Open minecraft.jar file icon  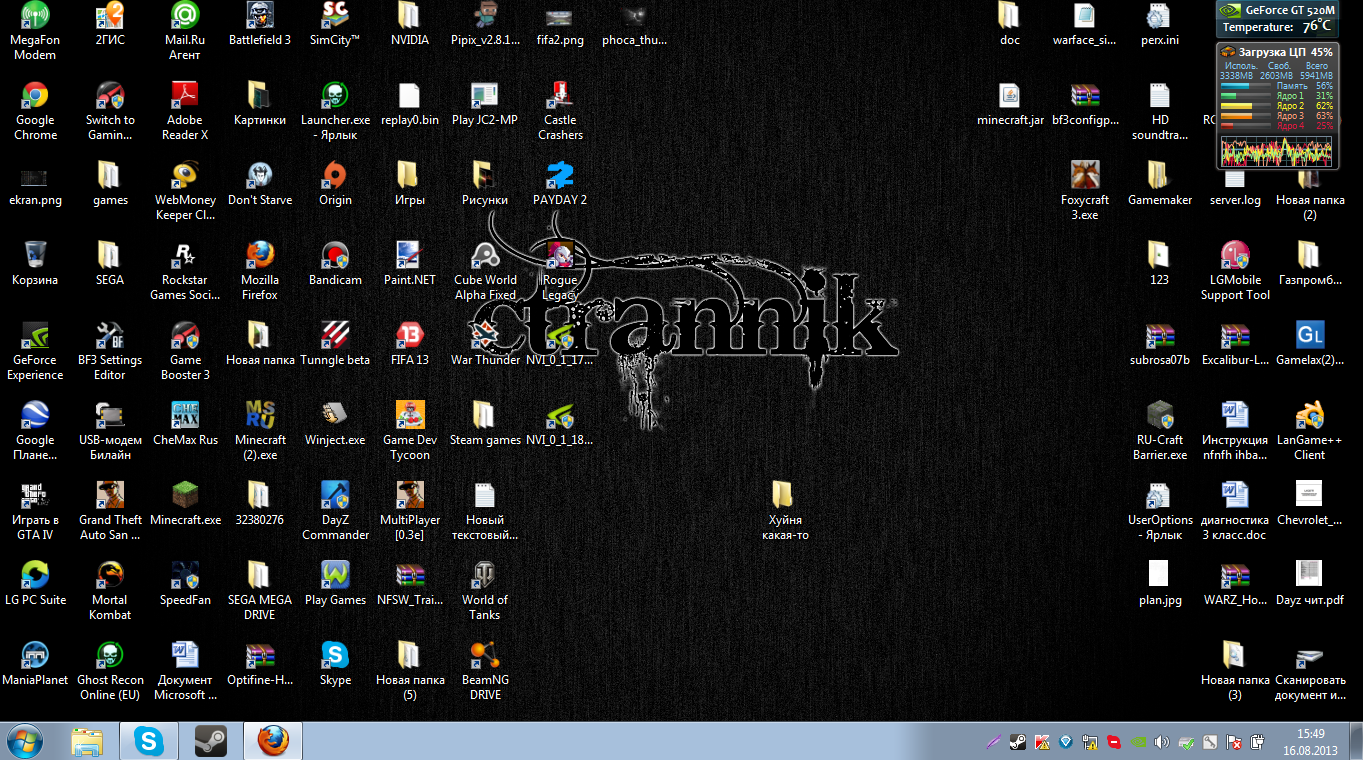pyautogui.click(x=1010, y=104)
